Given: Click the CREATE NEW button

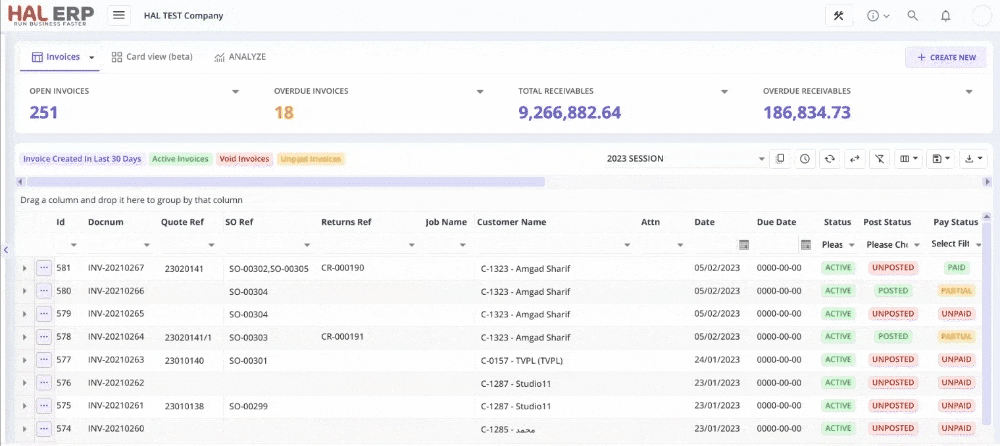Looking at the screenshot, I should point(945,58).
